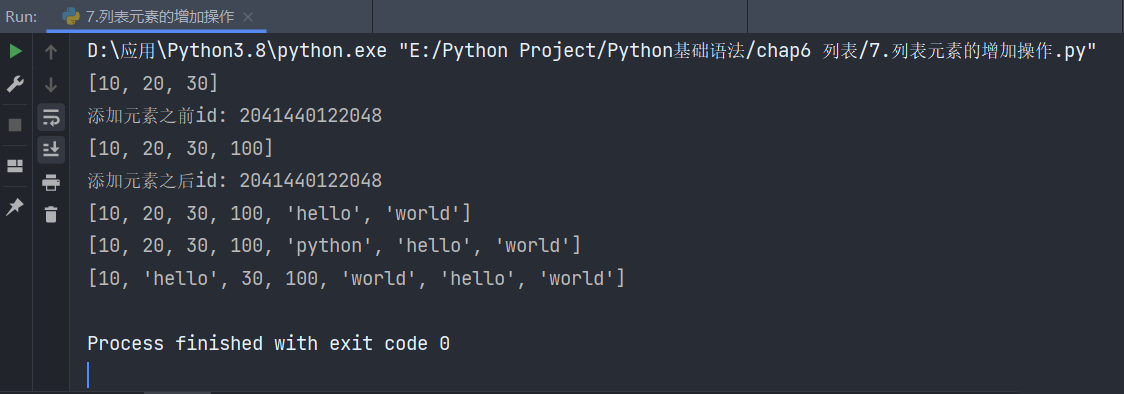The image size is (1124, 394).
Task: Click the Restore Layout icon
Action: 15,166
